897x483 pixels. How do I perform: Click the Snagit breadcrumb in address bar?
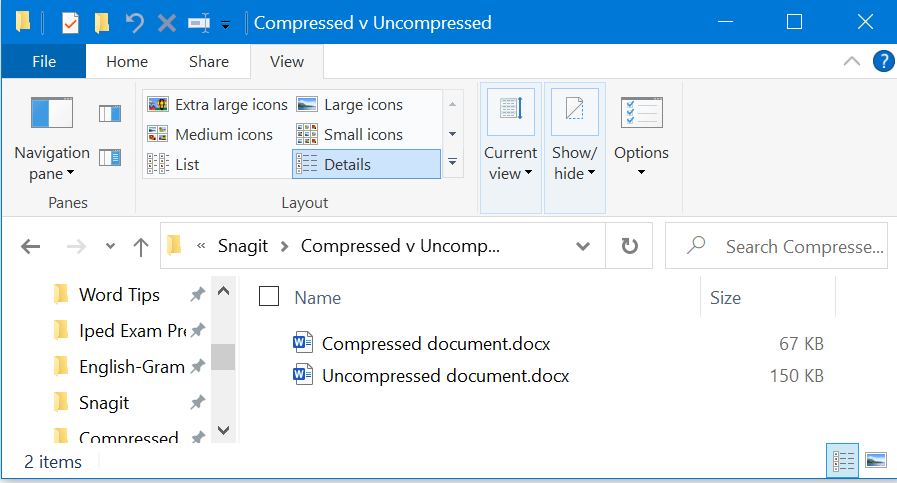[243, 246]
